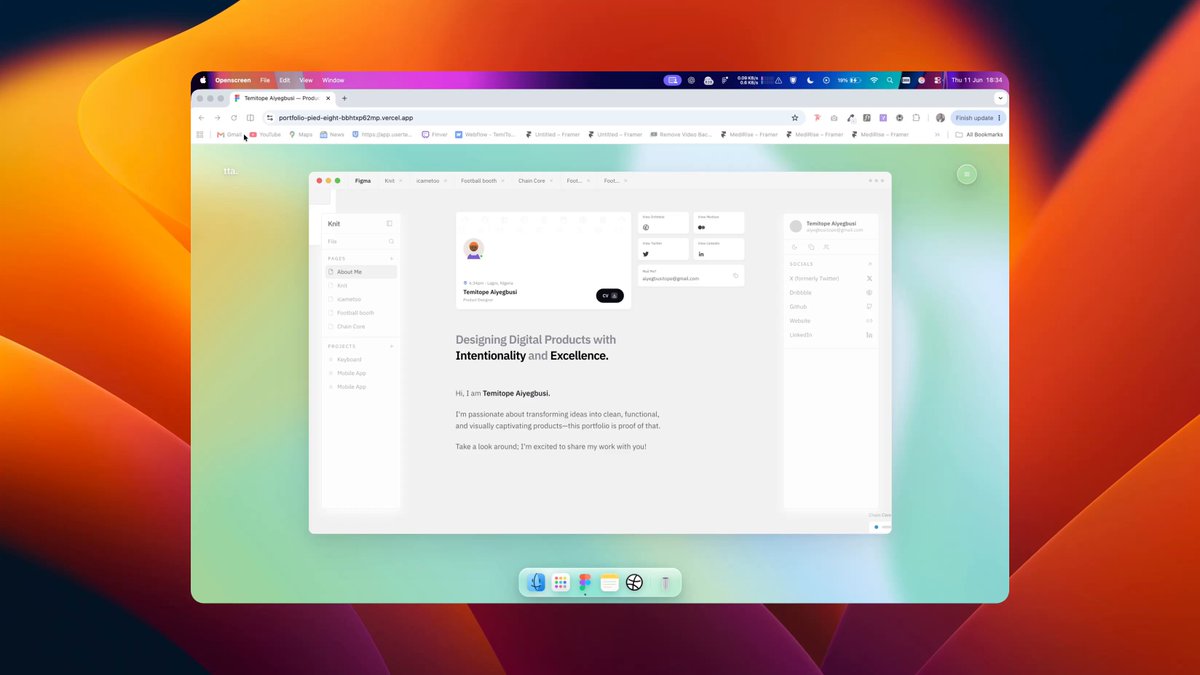The image size is (1200, 675).
Task: Switch to the icametoo tab
Action: pyautogui.click(x=430, y=181)
